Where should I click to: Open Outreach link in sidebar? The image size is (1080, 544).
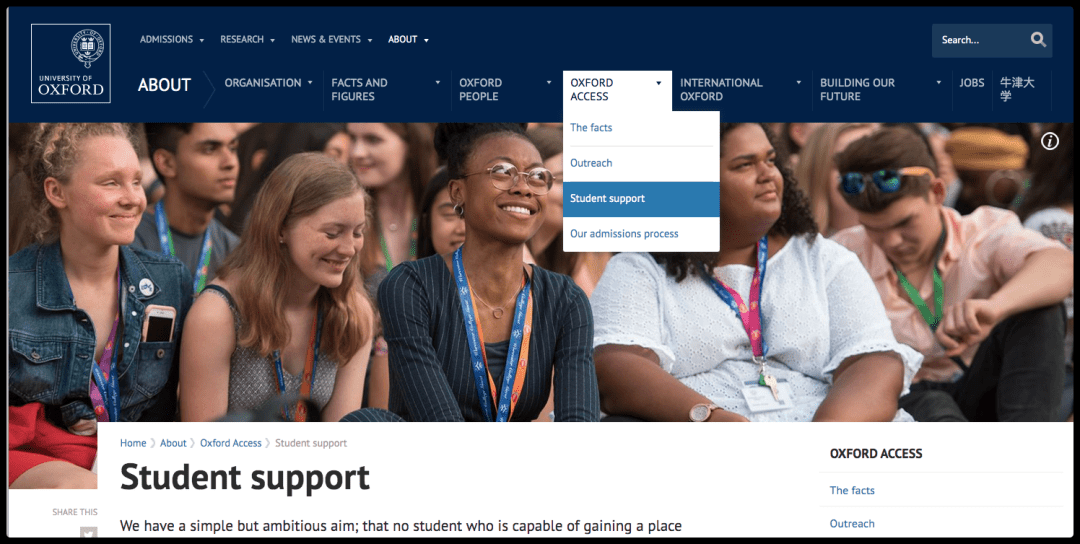click(x=852, y=523)
